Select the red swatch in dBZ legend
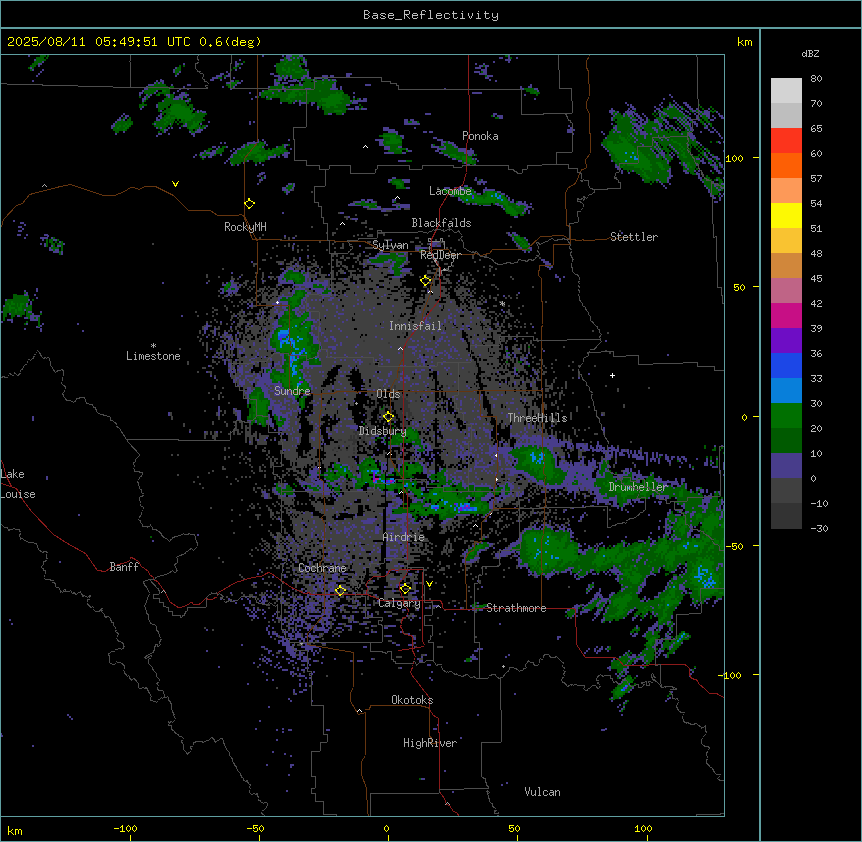The width and height of the screenshot is (862, 842). click(x=786, y=141)
